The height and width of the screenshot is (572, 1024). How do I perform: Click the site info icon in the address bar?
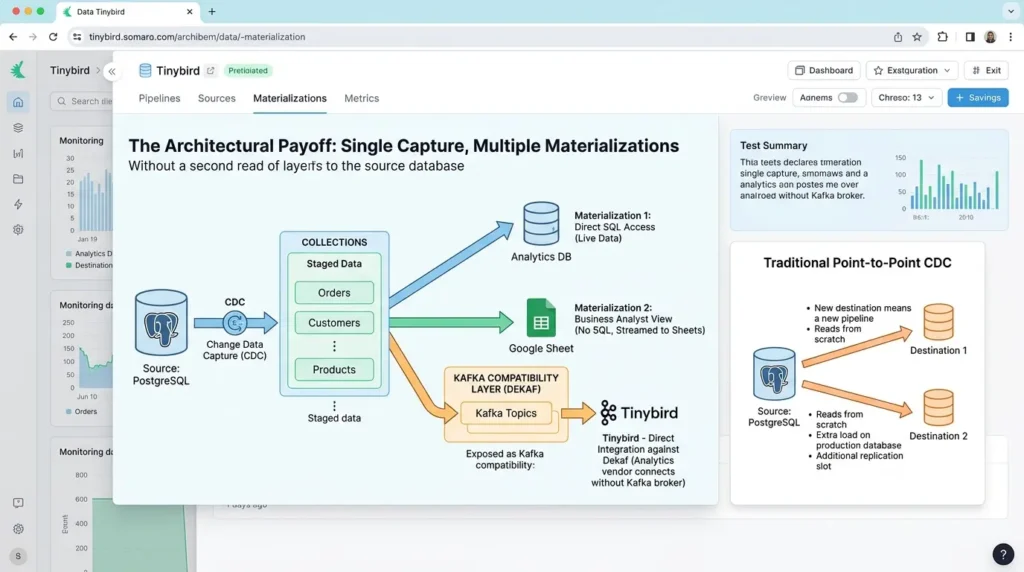point(77,37)
